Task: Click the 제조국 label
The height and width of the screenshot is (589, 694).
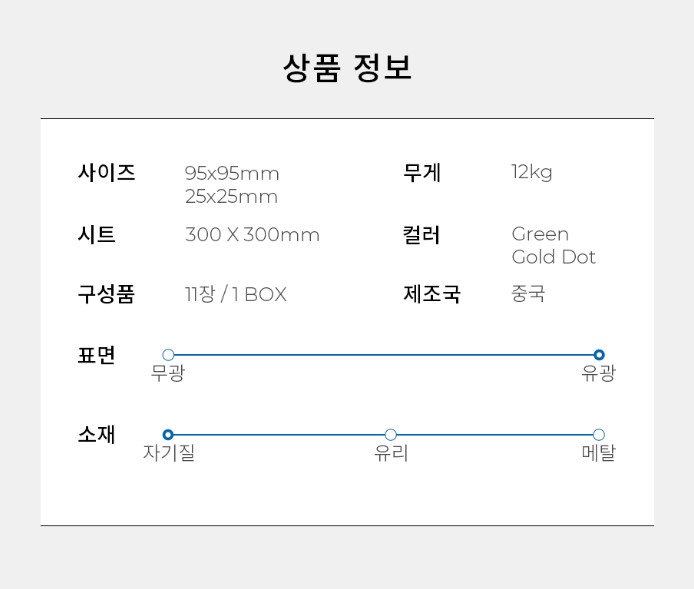Action: tap(432, 294)
